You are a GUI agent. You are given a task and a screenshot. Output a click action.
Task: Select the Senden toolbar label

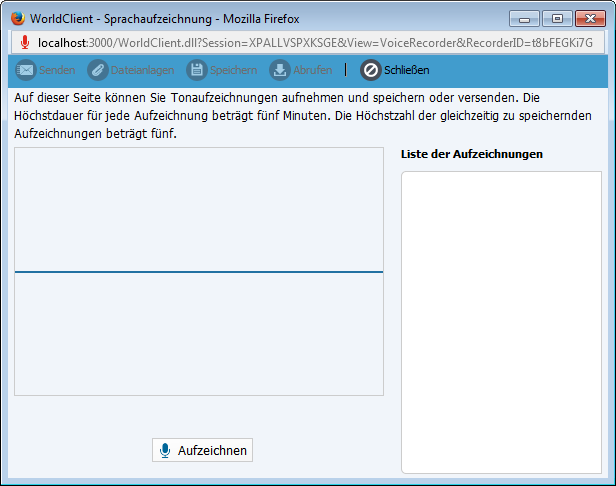(56, 70)
